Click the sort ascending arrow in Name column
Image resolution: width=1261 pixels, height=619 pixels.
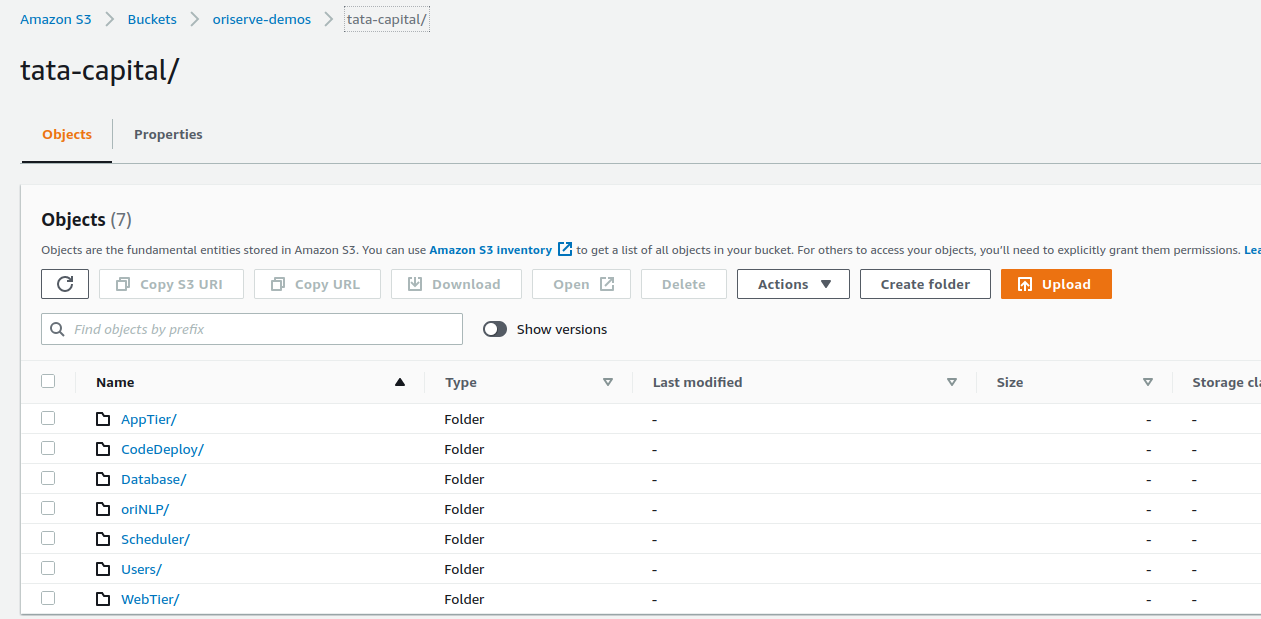tap(400, 382)
